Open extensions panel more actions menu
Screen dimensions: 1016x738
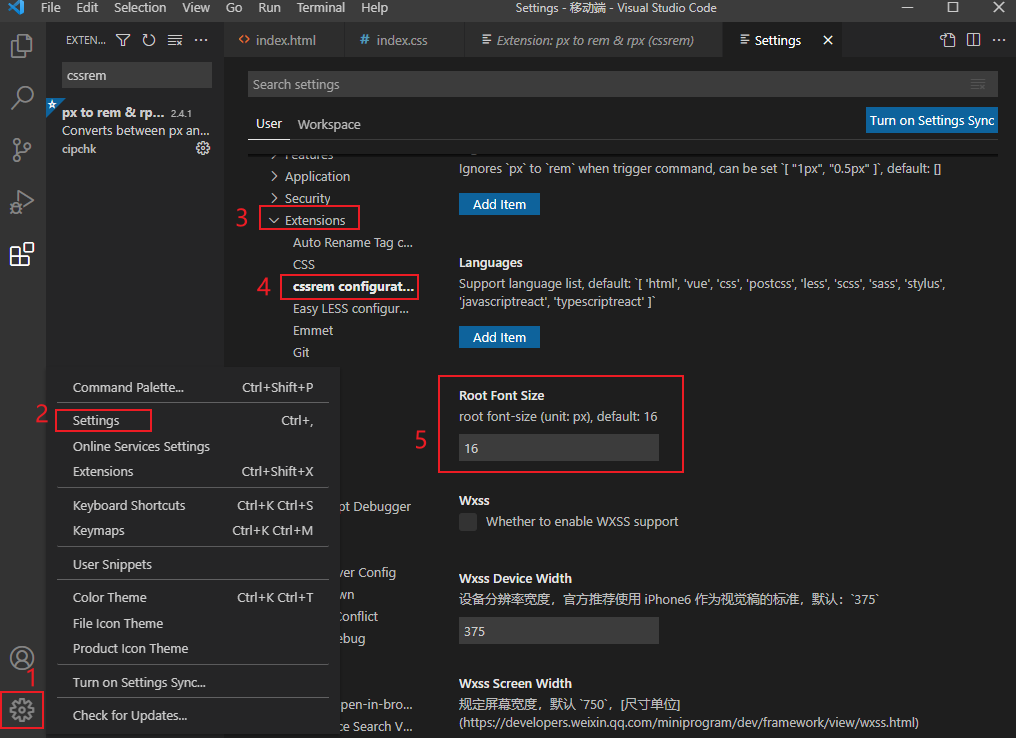[x=202, y=40]
